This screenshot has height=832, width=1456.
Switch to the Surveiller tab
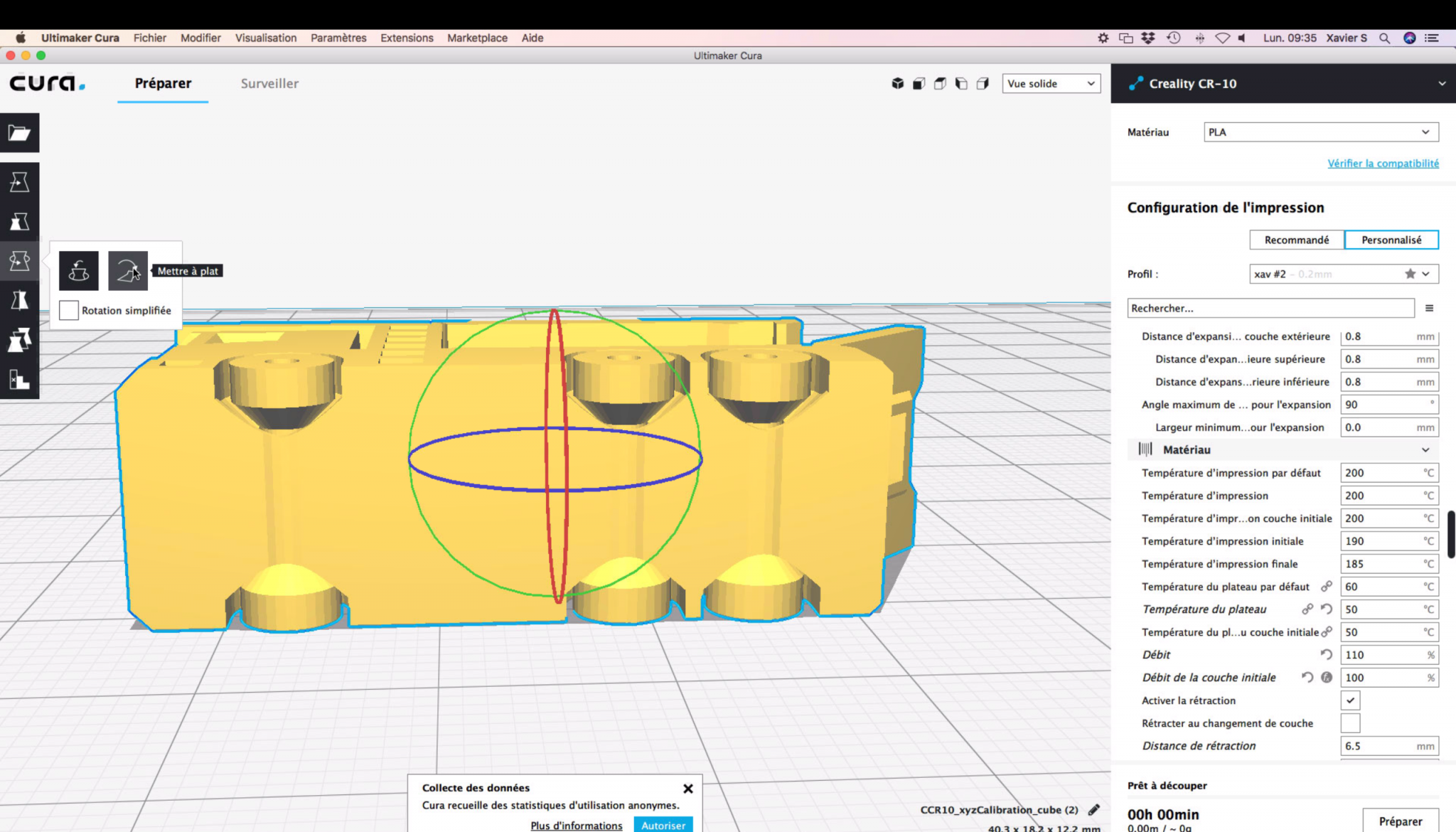coord(269,83)
